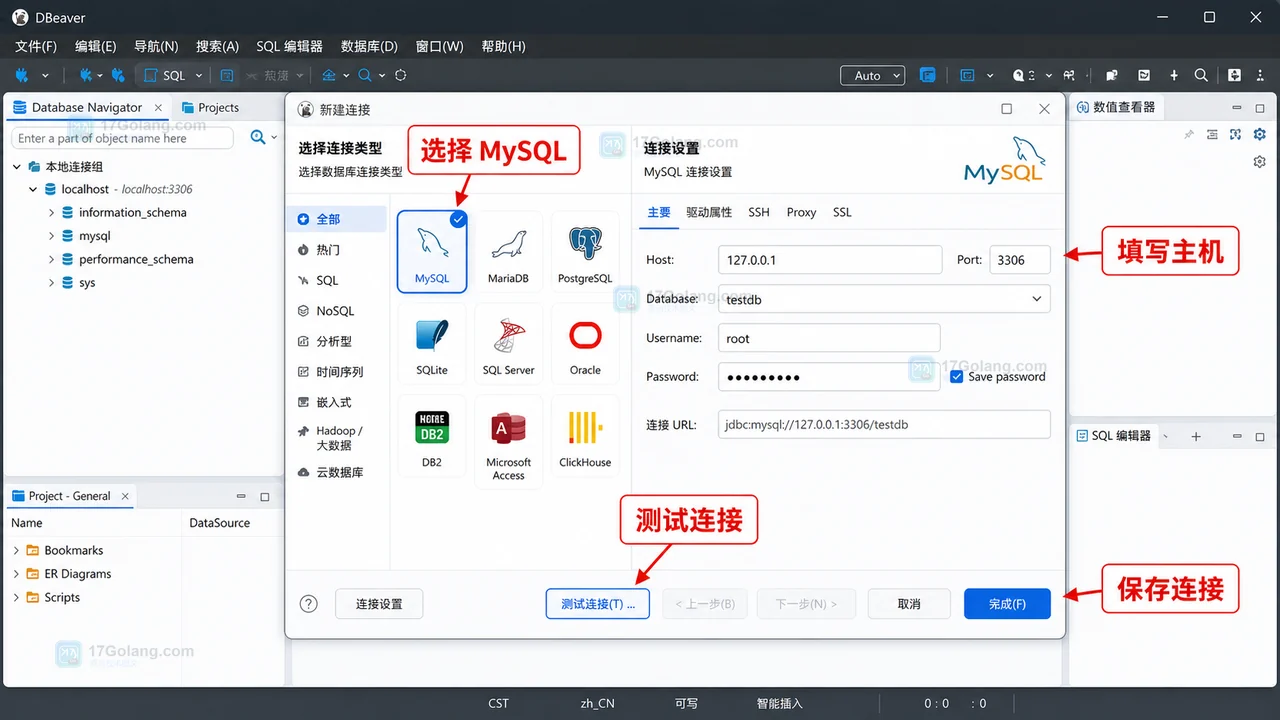Close the Project - General tab
This screenshot has height=720, width=1280.
click(125, 496)
